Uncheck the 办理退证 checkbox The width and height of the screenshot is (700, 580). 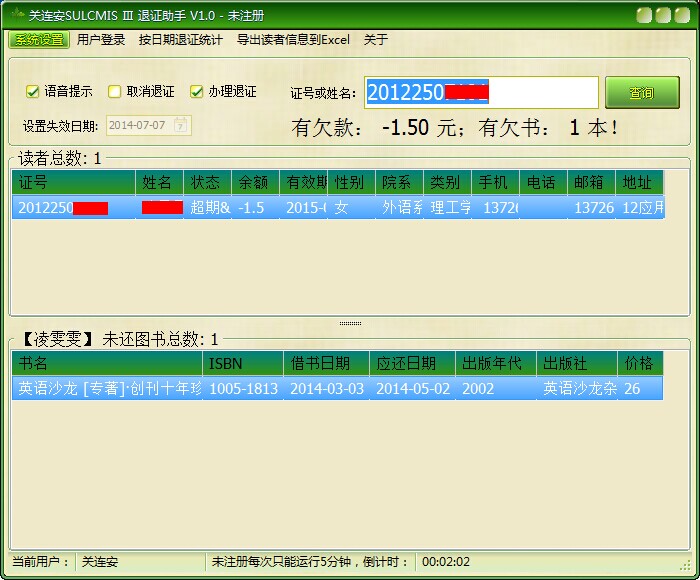[197, 92]
